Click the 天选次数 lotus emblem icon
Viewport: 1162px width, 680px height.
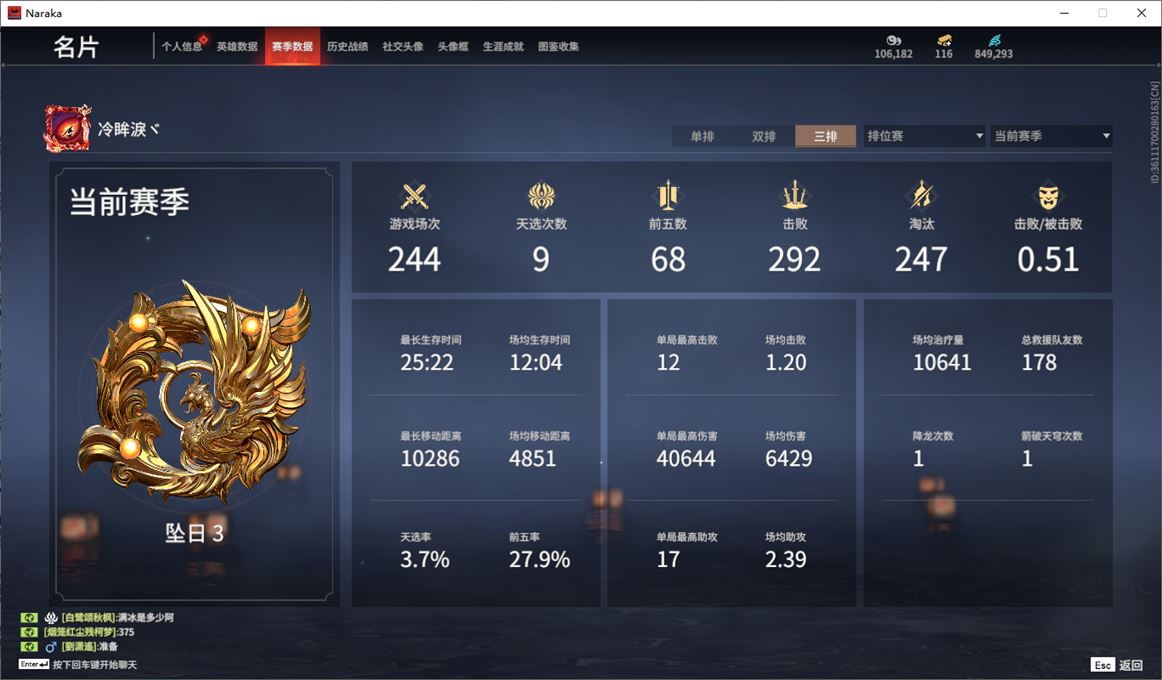click(541, 196)
